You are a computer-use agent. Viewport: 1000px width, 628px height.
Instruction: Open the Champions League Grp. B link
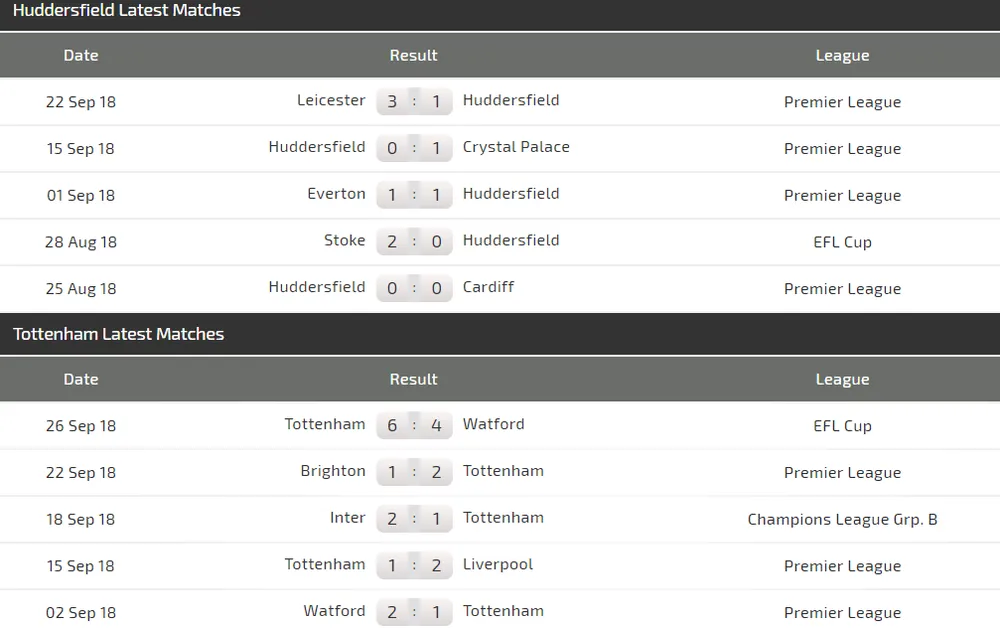pos(842,519)
